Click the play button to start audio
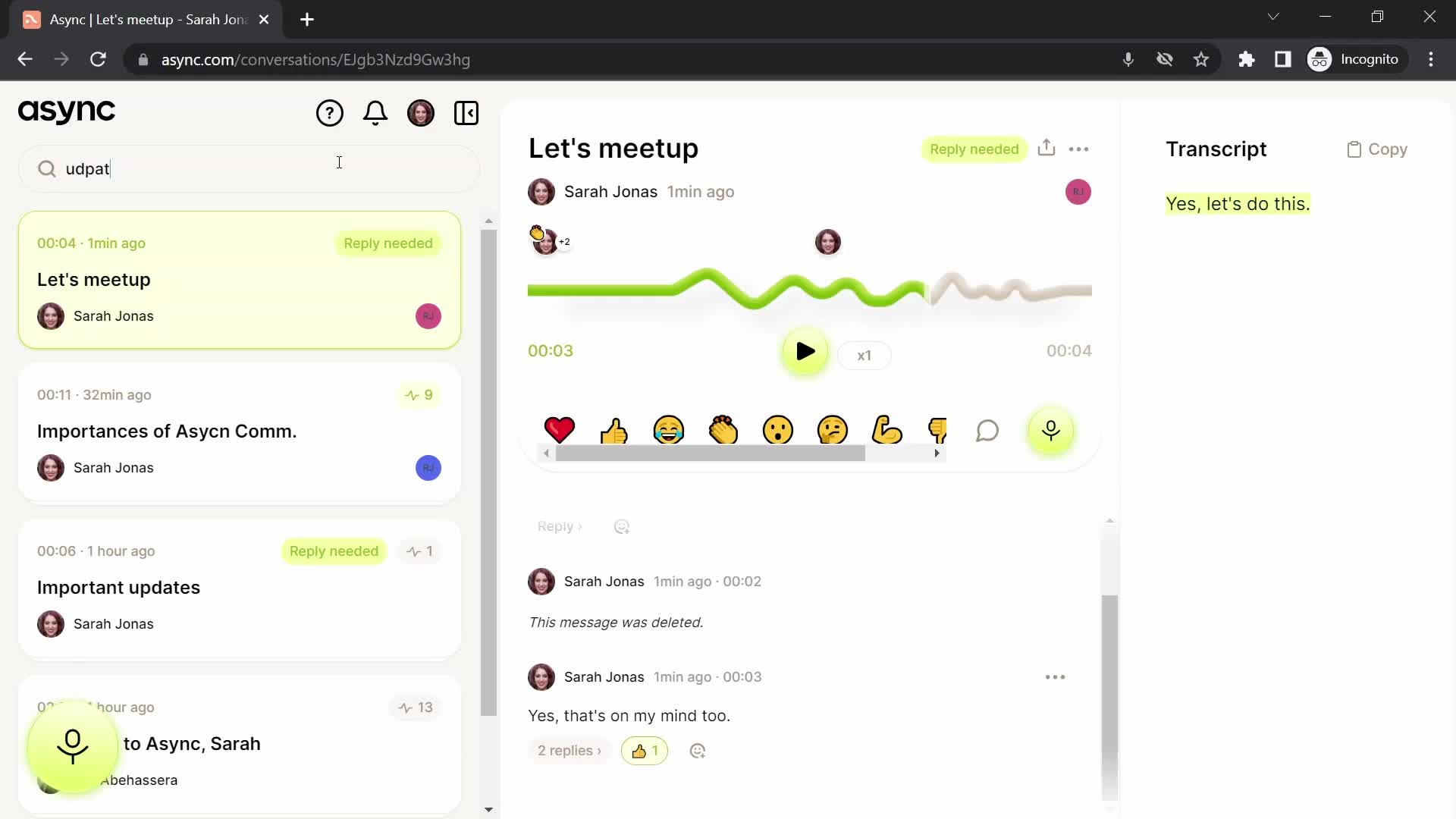 click(x=805, y=351)
